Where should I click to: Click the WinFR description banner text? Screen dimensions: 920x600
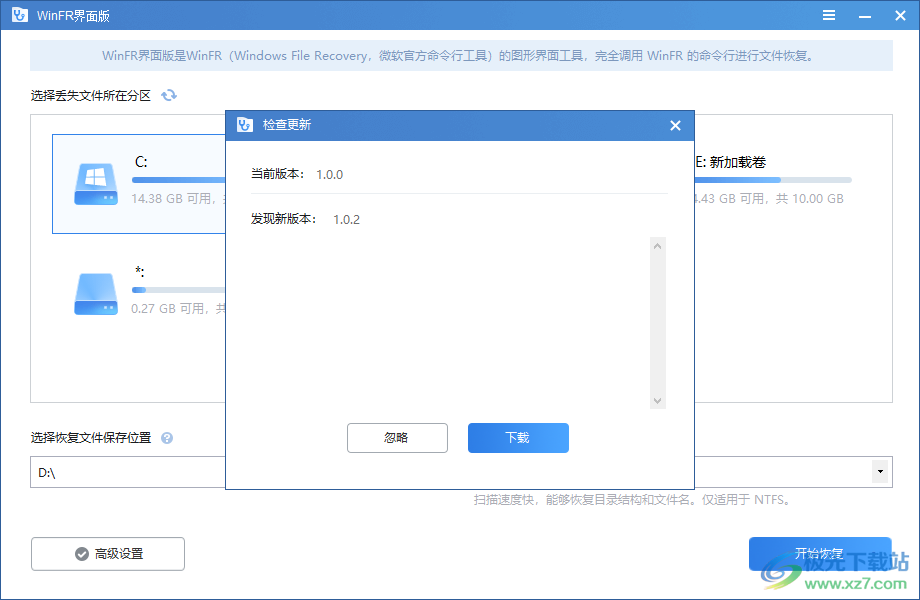[x=458, y=56]
